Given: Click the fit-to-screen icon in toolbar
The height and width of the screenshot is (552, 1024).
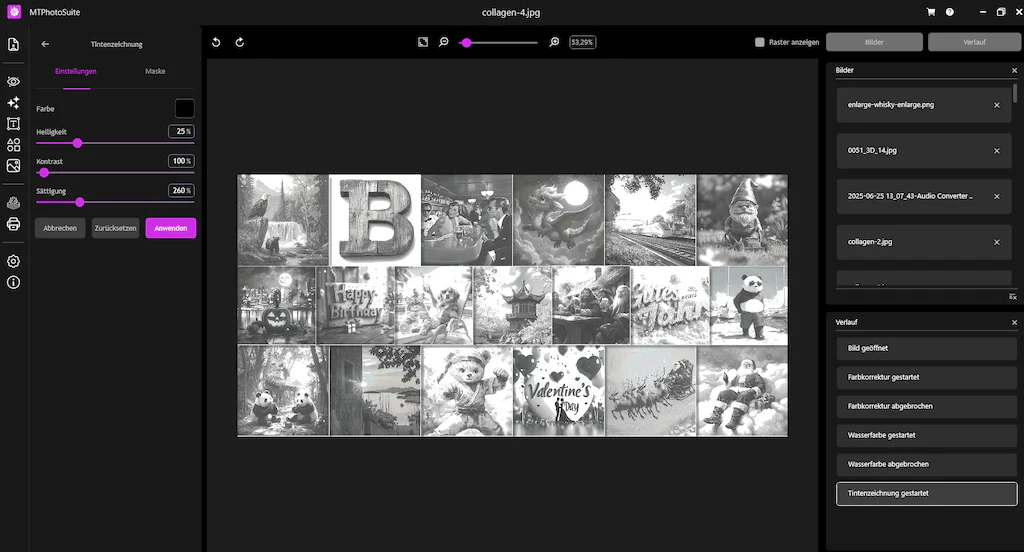Looking at the screenshot, I should (x=423, y=42).
